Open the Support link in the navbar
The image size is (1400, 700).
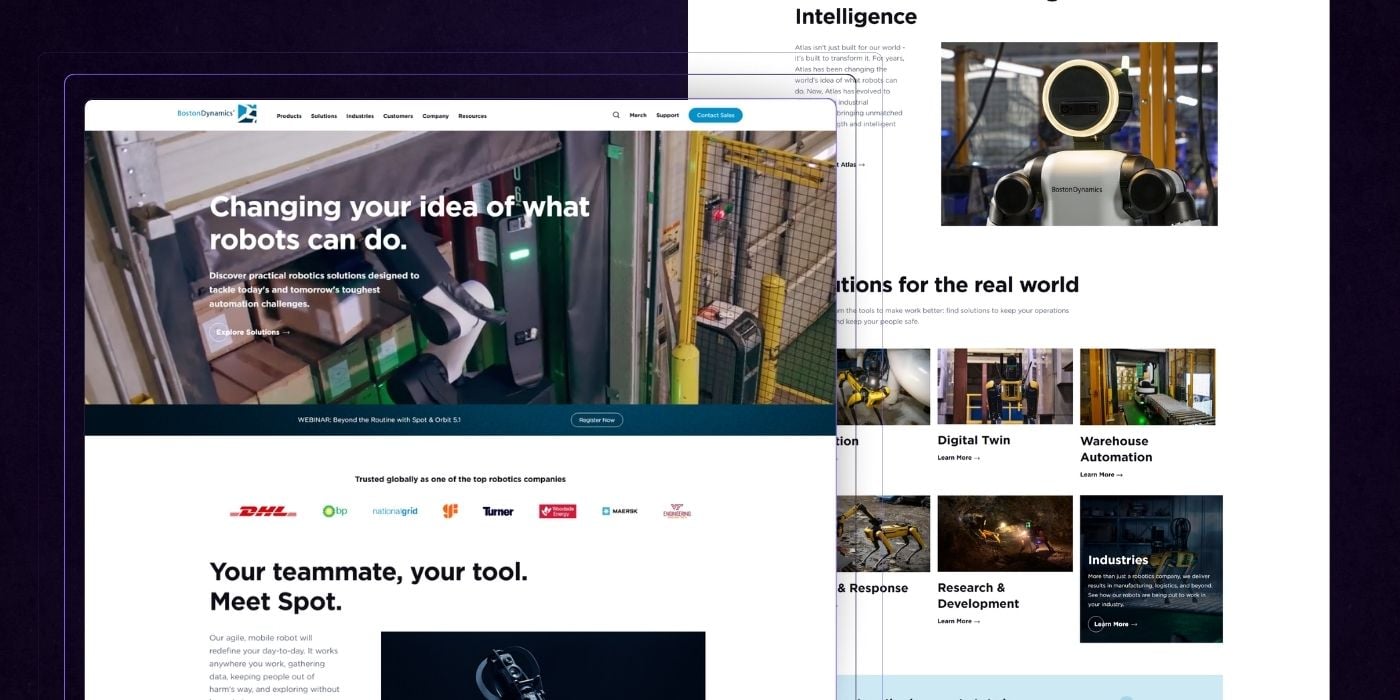pos(667,115)
